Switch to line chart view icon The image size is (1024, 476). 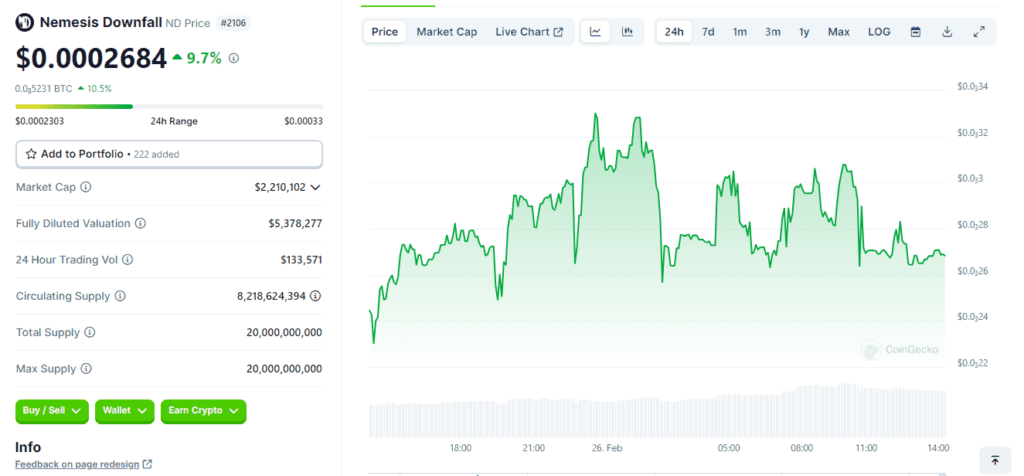point(595,32)
